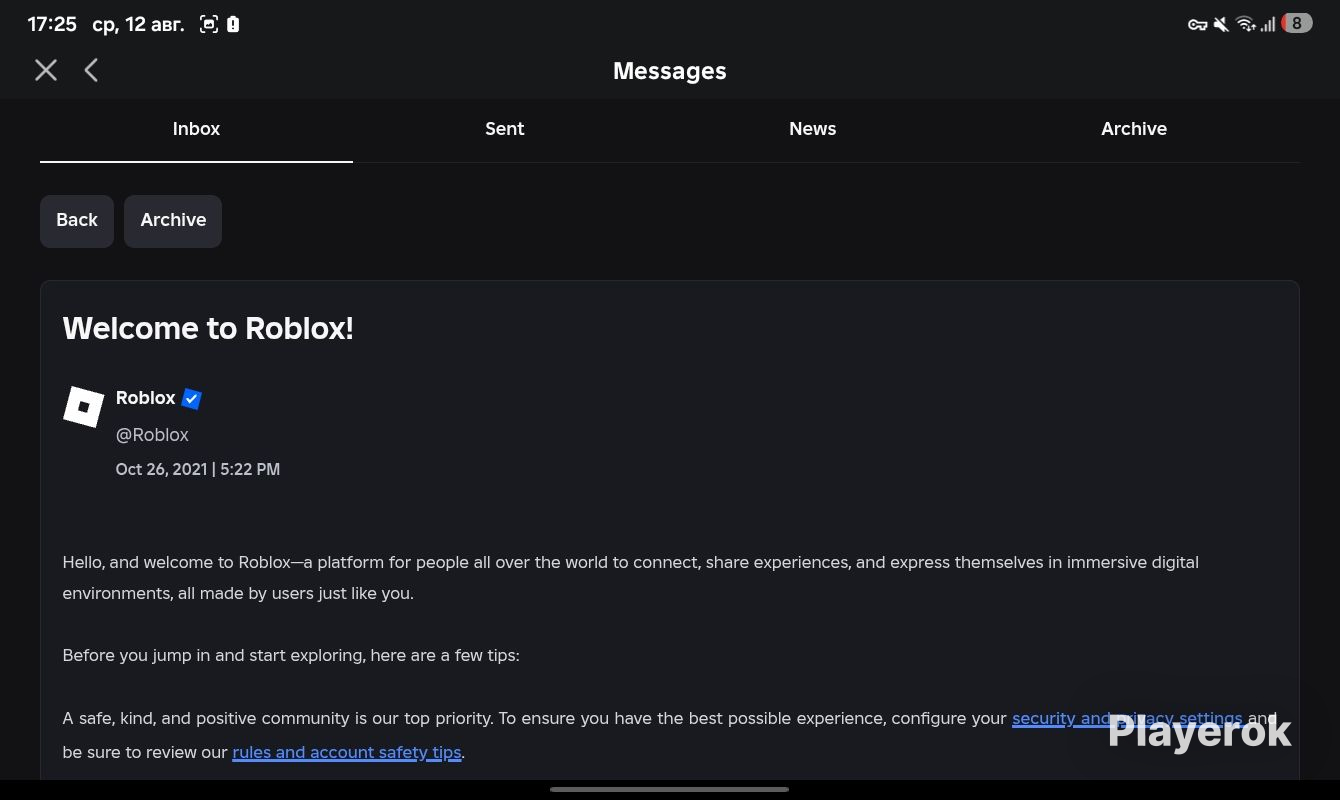Open the rules and account safety tips link
The height and width of the screenshot is (800, 1340).
pos(347,753)
